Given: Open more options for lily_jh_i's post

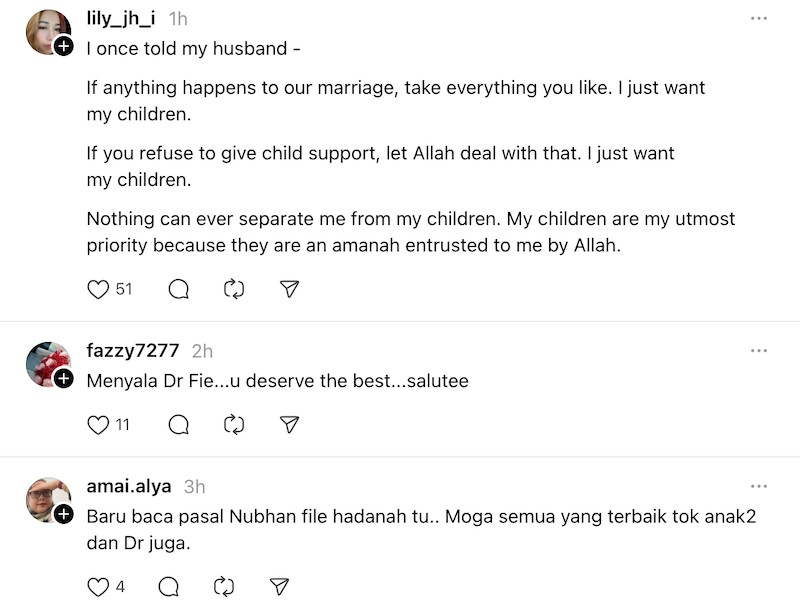Looking at the screenshot, I should coord(759,19).
